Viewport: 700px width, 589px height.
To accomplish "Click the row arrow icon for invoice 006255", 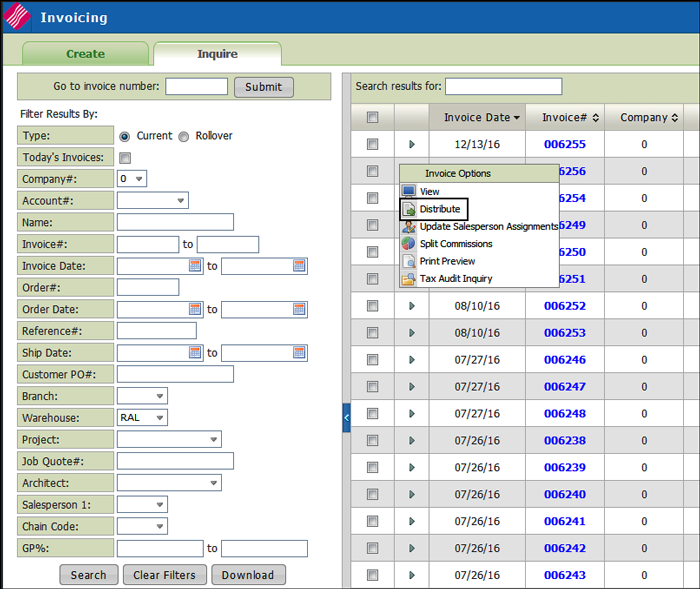I will pyautogui.click(x=411, y=145).
